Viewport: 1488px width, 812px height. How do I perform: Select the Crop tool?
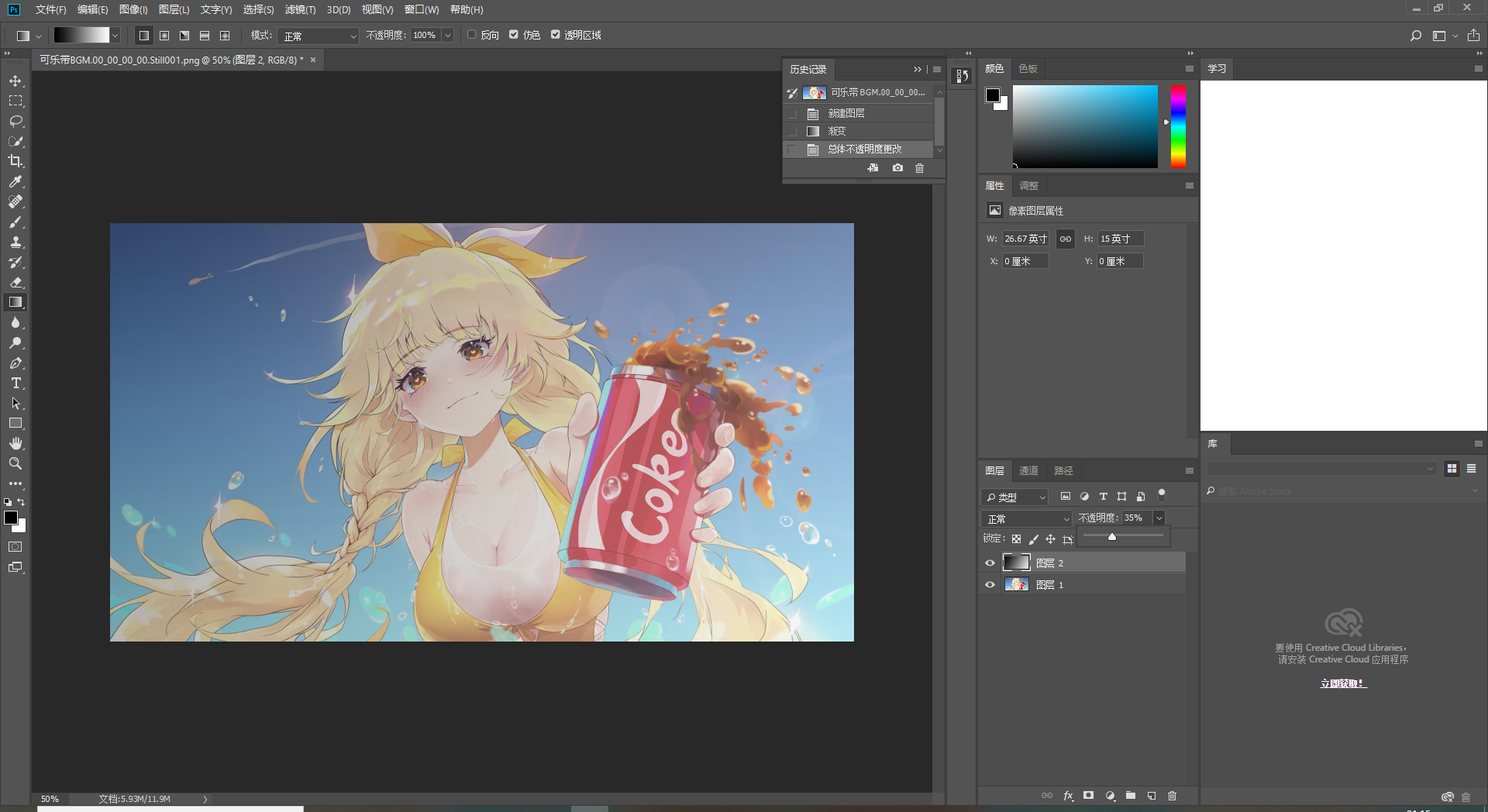[15, 161]
